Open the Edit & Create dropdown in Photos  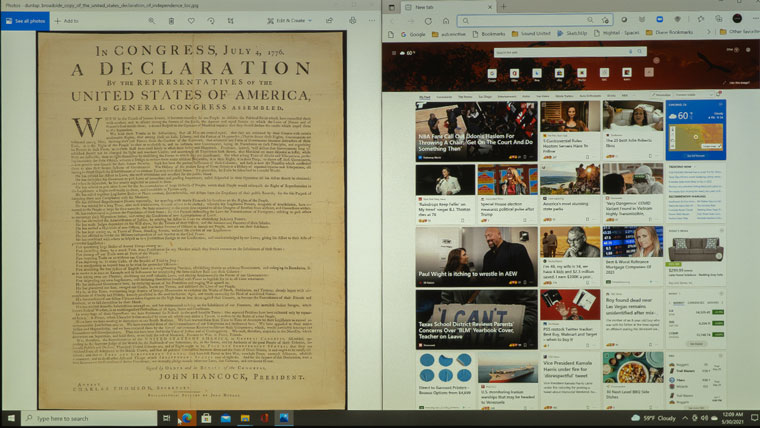coord(289,21)
